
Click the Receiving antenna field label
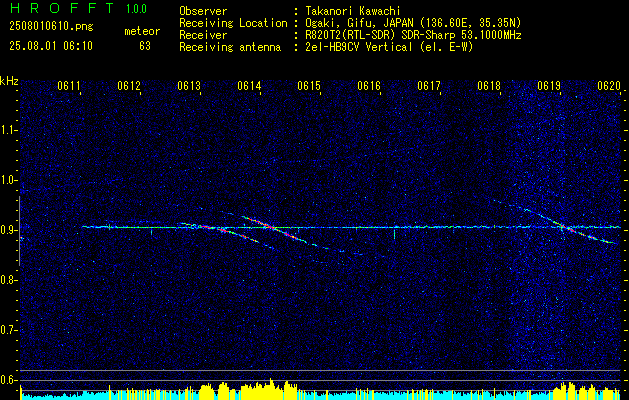pos(230,47)
